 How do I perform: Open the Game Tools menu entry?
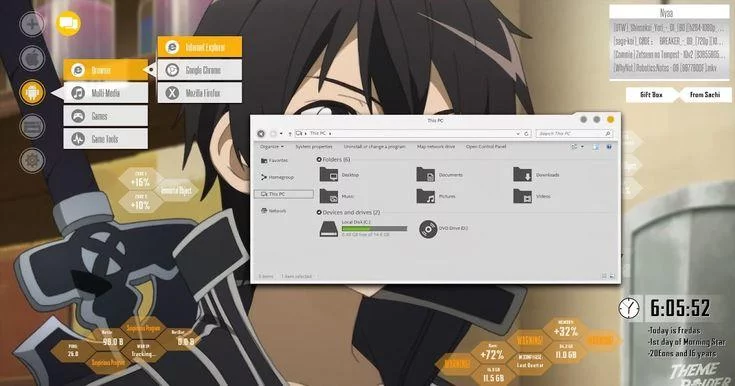105,139
